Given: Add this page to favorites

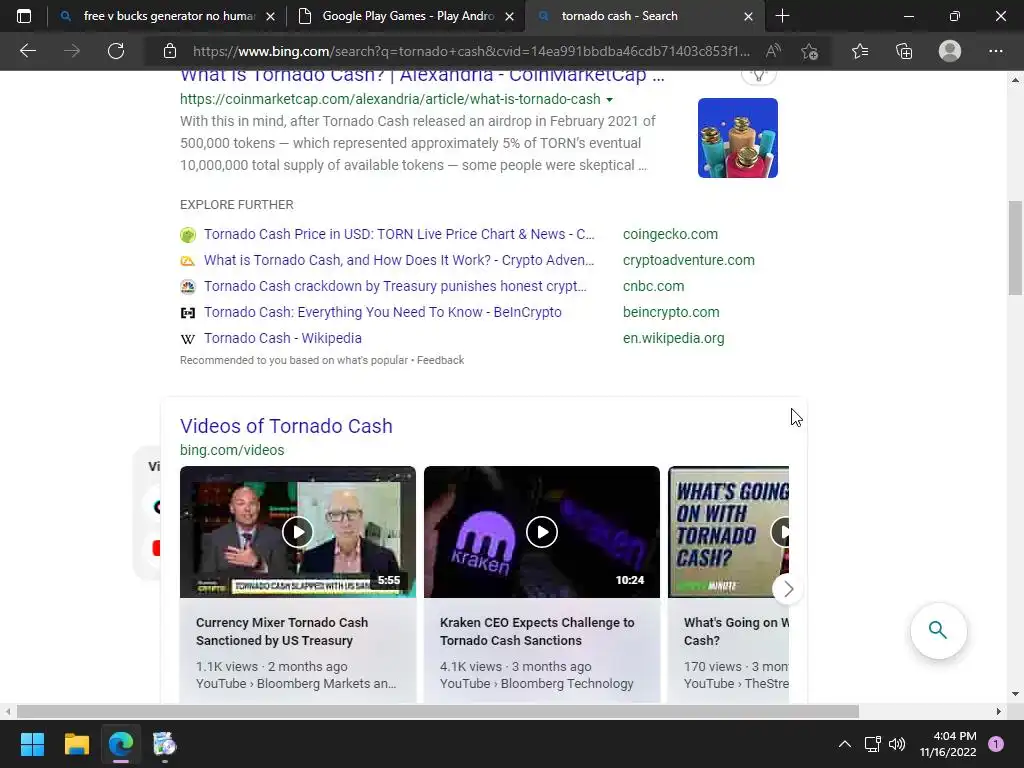Looking at the screenshot, I should click(x=809, y=51).
